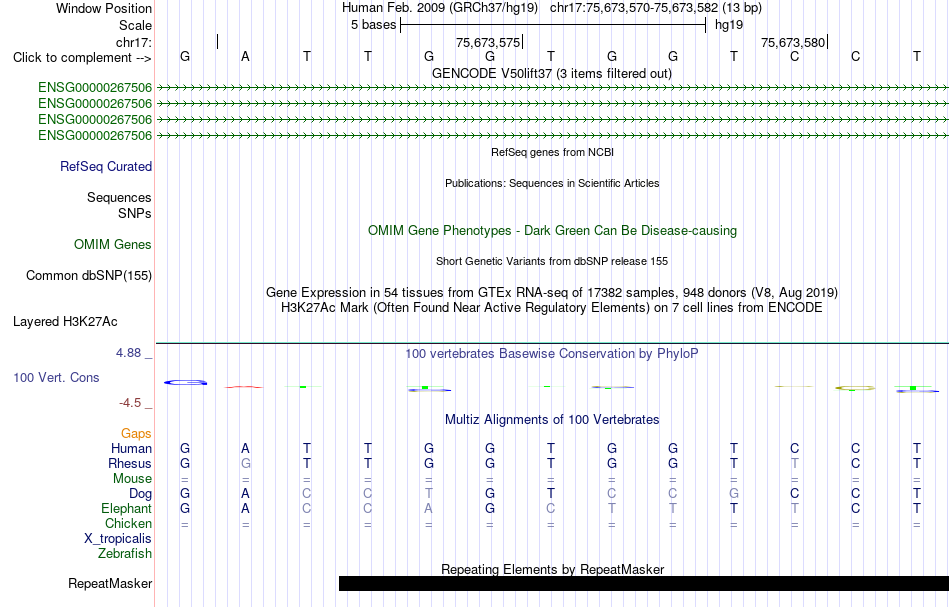Screen dimensions: 950x607
Task: Select the Rhesus alignment row label
Action: click(130, 464)
